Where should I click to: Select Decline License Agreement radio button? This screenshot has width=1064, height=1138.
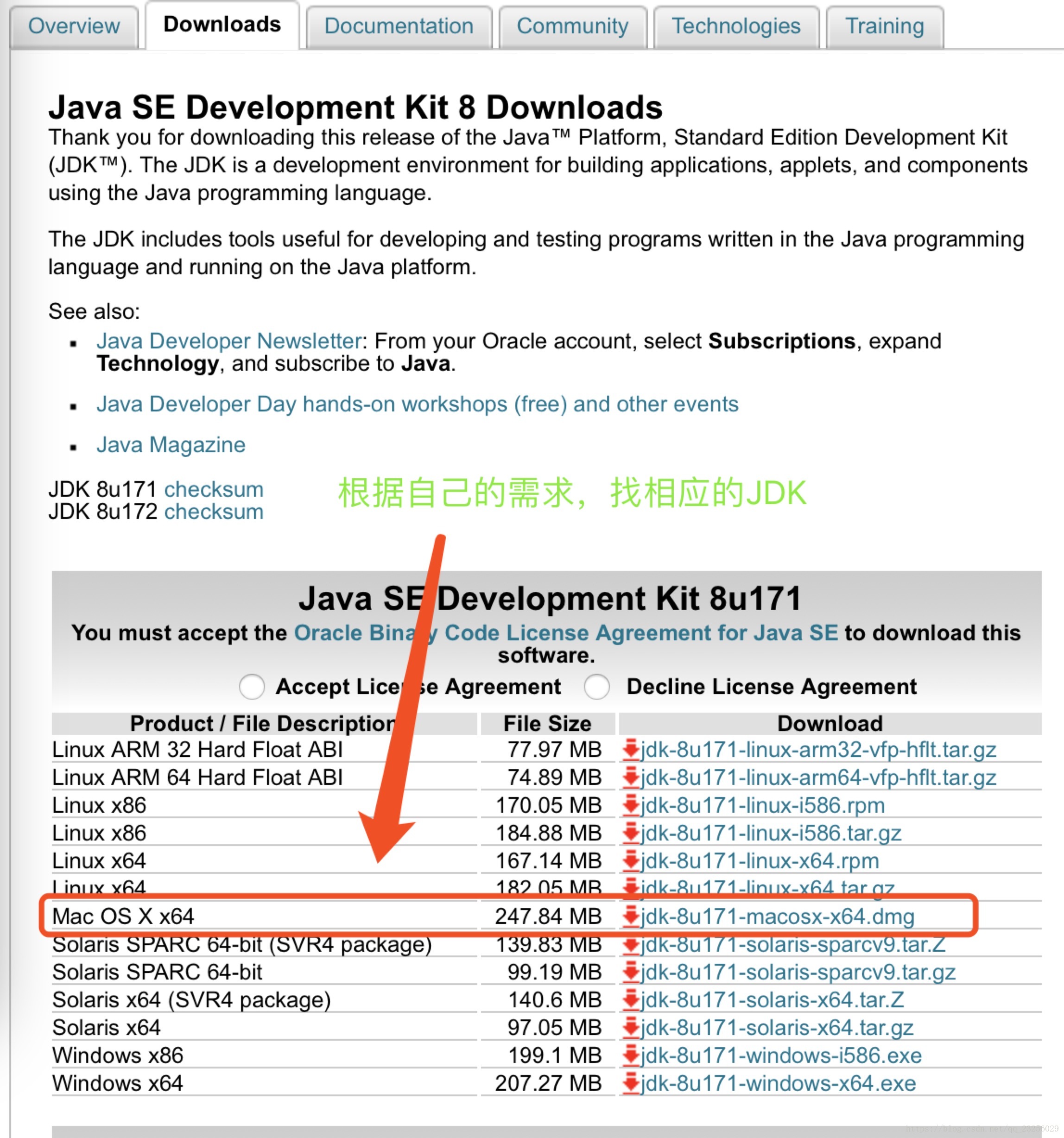click(x=597, y=686)
